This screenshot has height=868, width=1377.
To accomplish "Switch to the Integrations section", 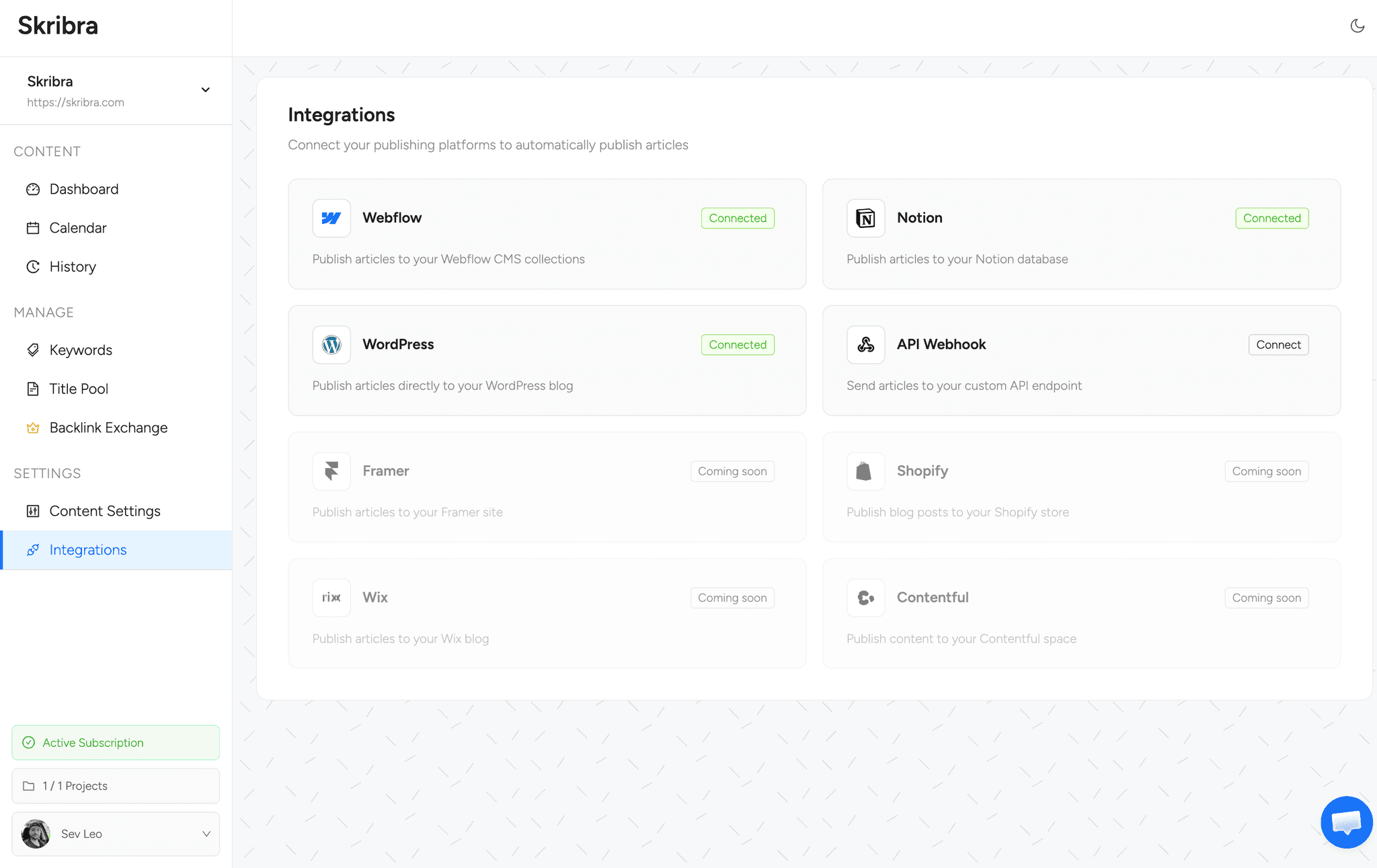I will click(88, 549).
